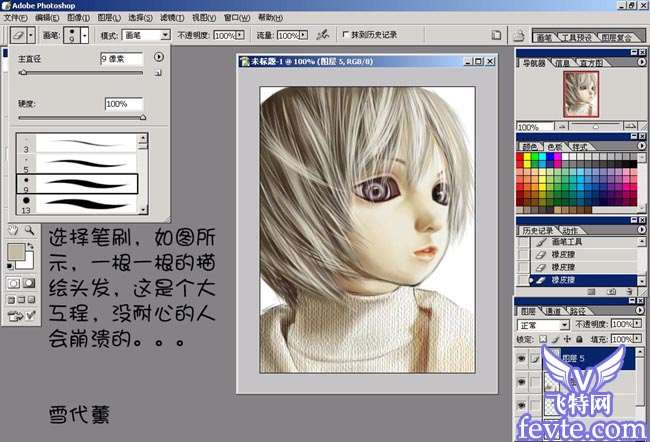This screenshot has height=442, width=650.
Task: Select layer 图层 5 in Layers panel
Action: (x=588, y=359)
